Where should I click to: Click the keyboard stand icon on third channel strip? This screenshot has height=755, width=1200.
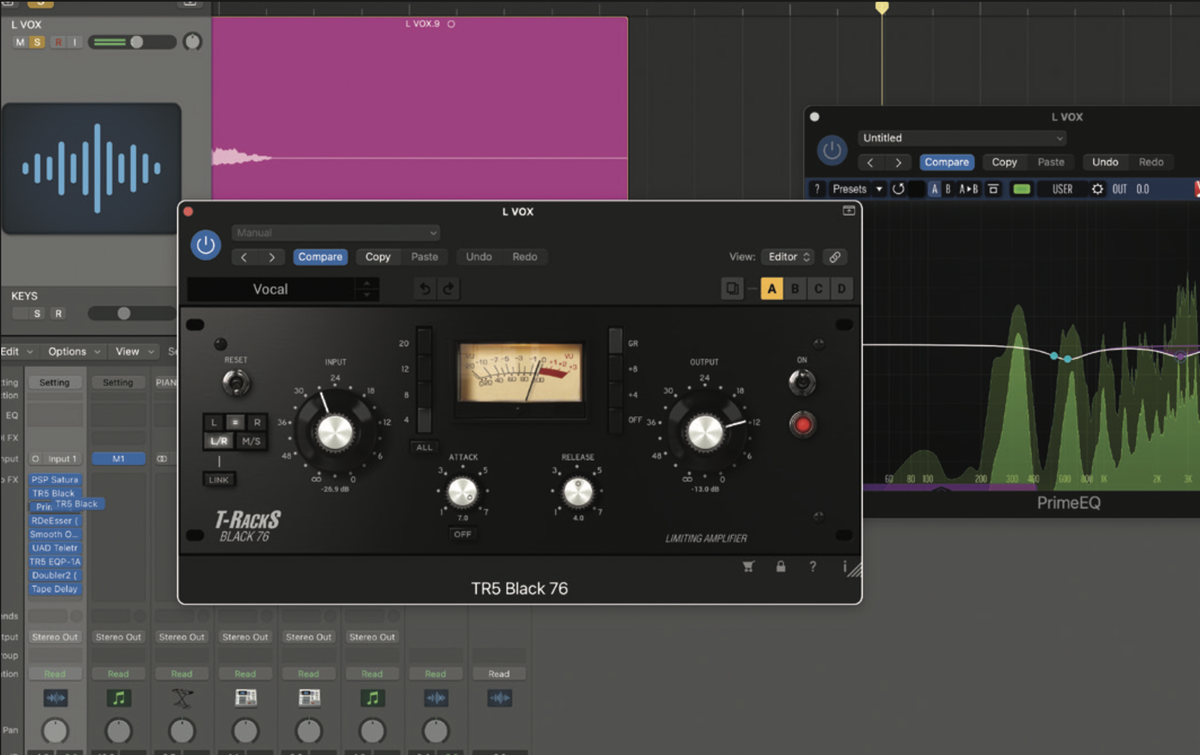click(x=182, y=697)
